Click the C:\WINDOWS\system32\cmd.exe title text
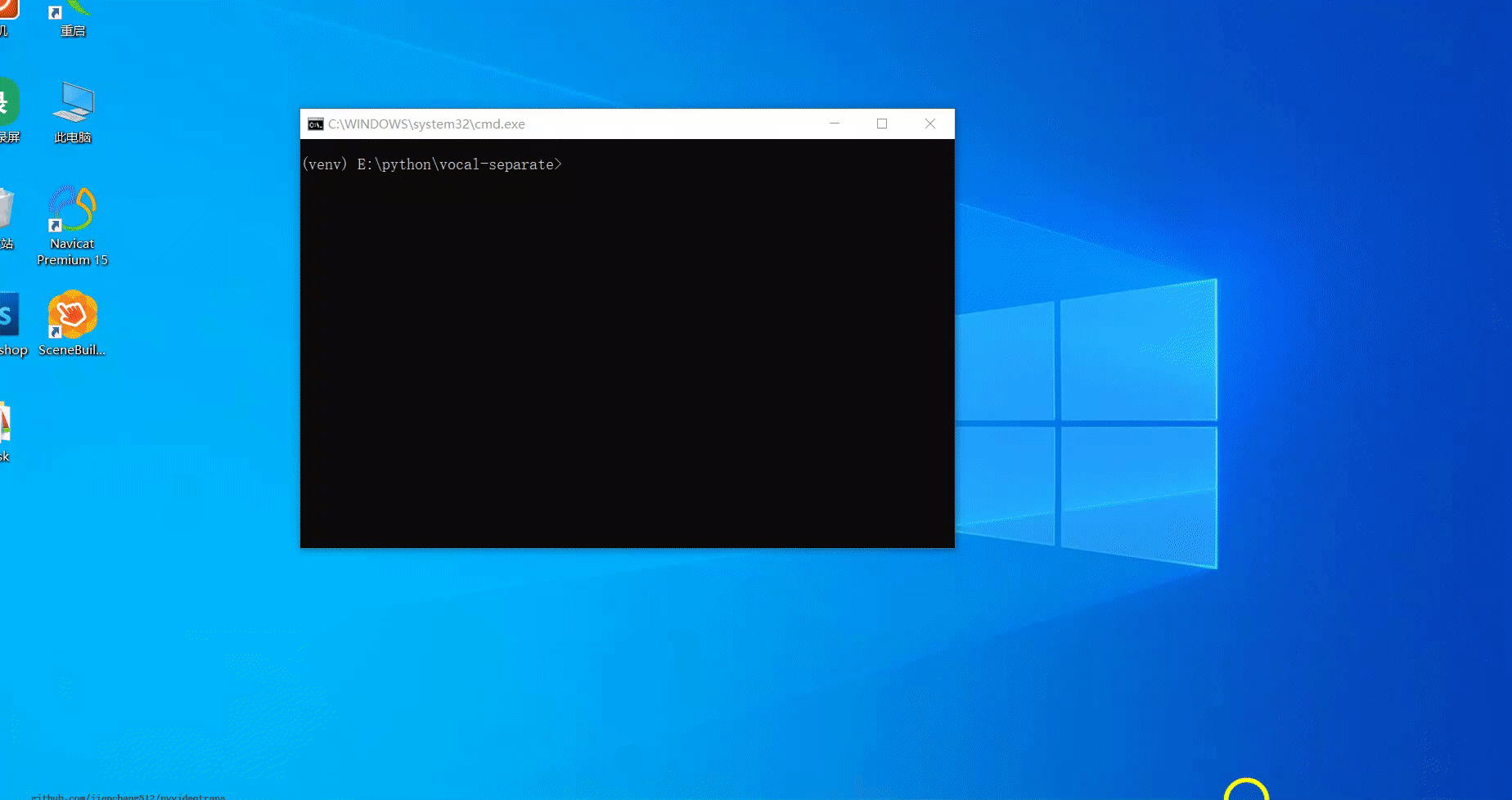 tap(426, 124)
